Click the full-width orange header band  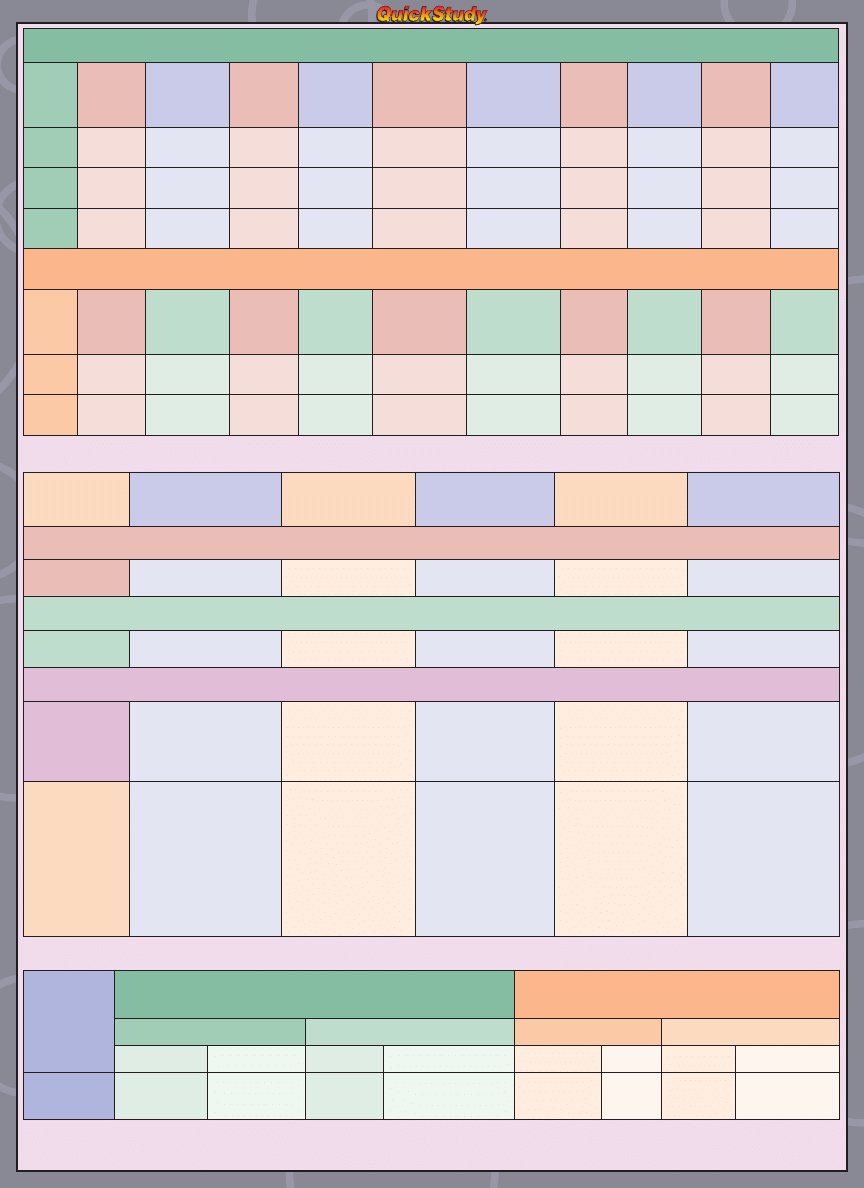(x=430, y=269)
